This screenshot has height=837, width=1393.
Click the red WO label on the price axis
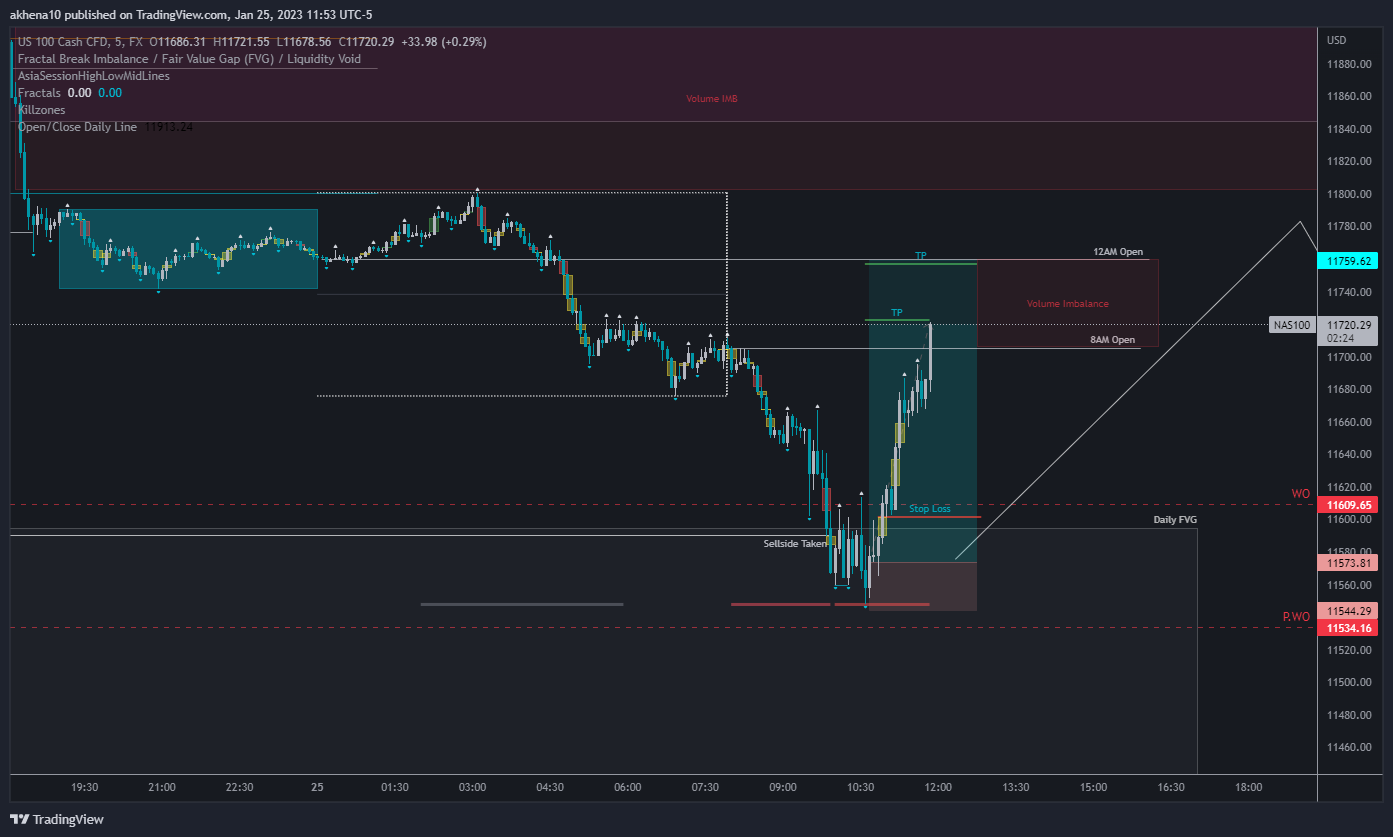coord(1300,494)
